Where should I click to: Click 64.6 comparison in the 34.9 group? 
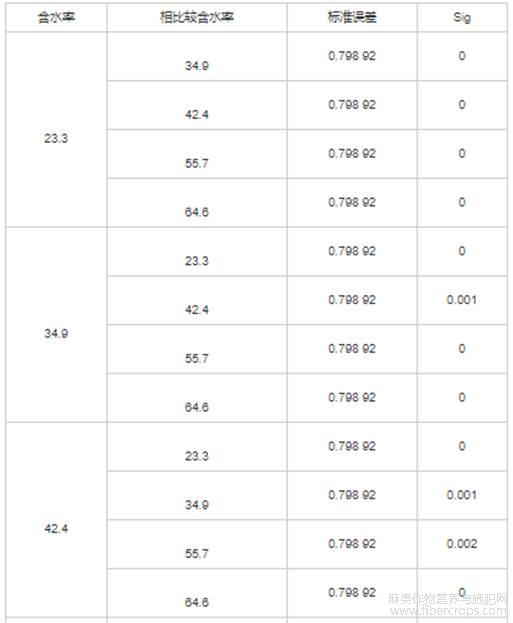pyautogui.click(x=197, y=407)
